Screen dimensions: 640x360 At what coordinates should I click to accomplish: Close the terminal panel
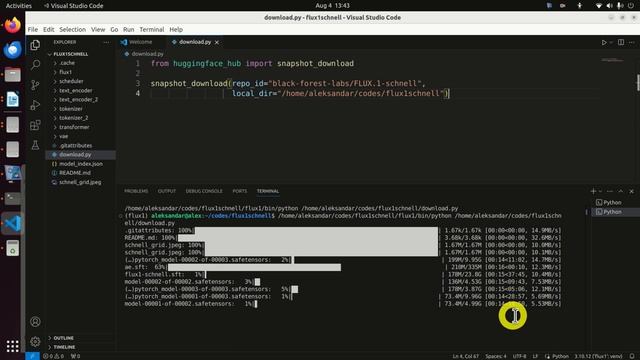pyautogui.click(x=631, y=191)
